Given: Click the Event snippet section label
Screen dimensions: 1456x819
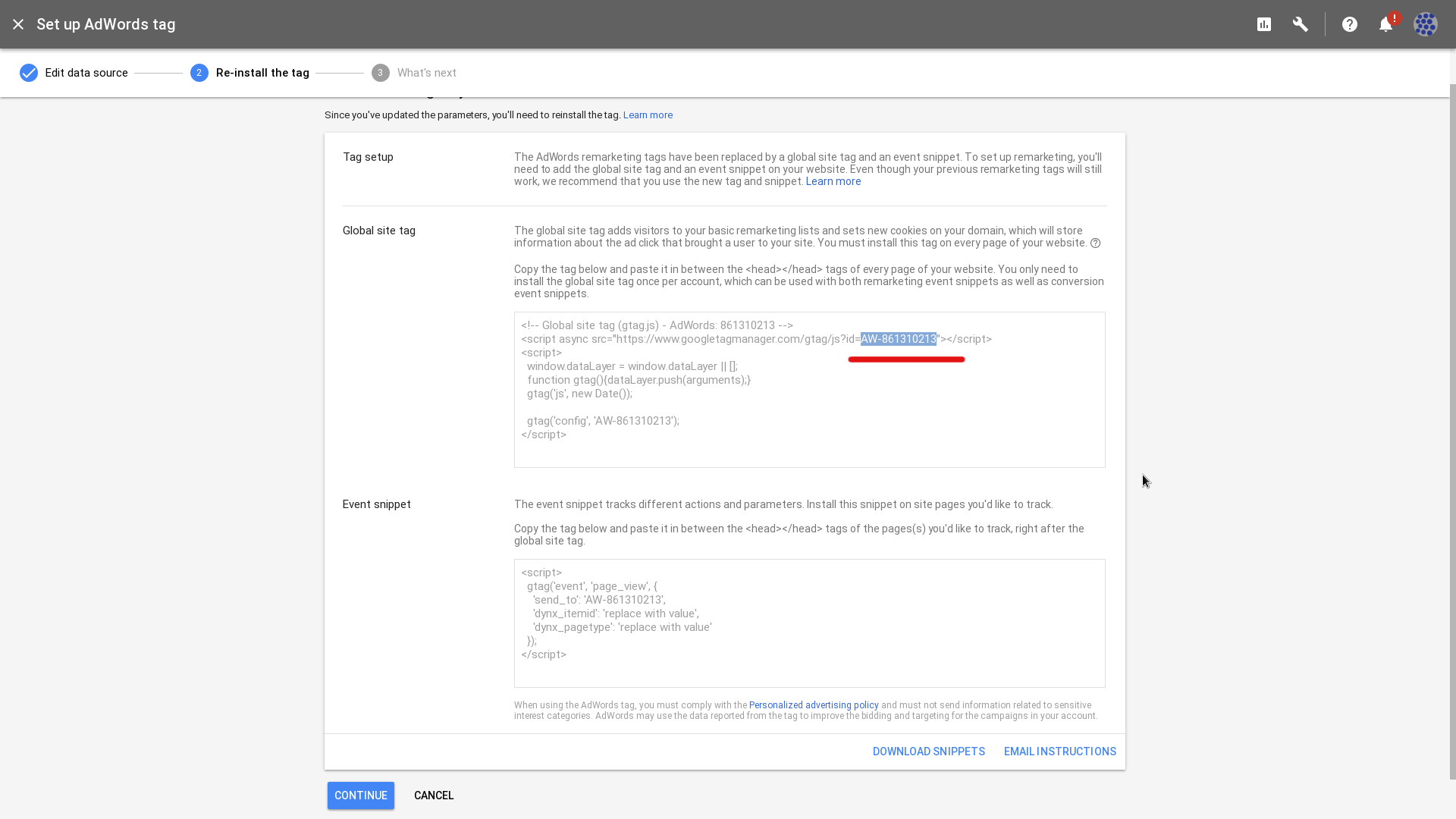Looking at the screenshot, I should click(377, 504).
